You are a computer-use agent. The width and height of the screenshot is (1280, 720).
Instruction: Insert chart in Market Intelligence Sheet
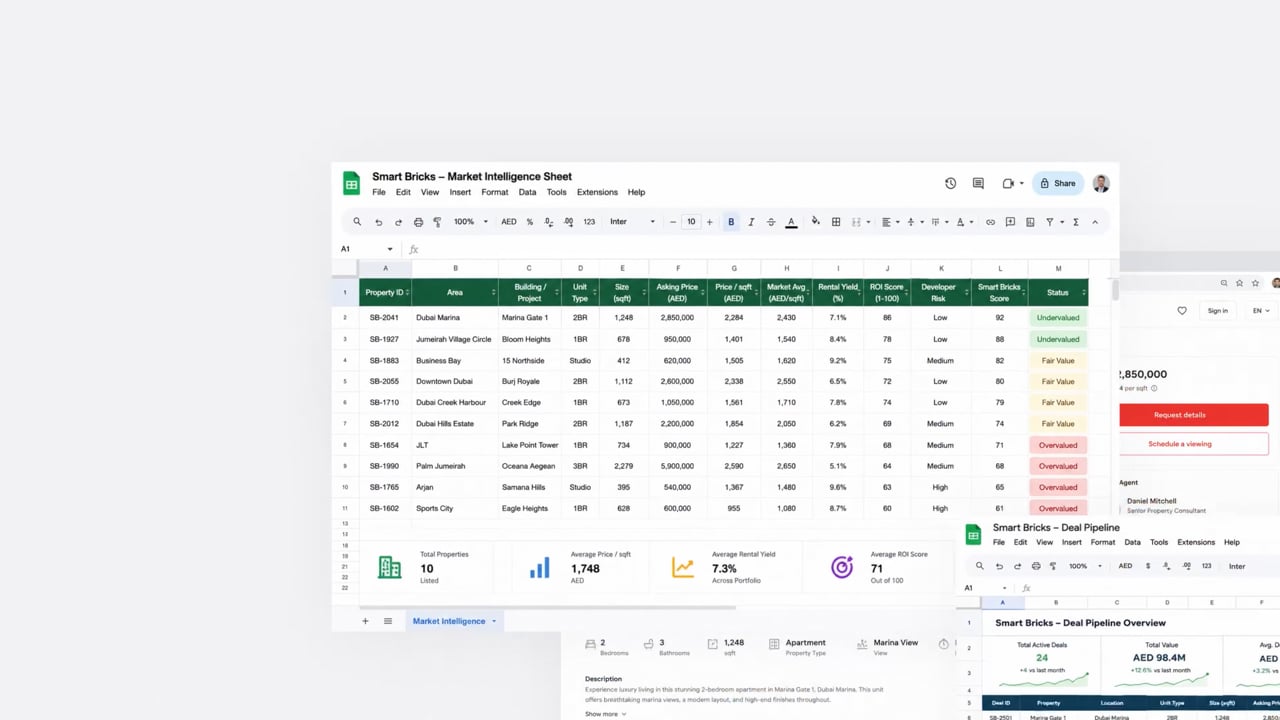[1030, 222]
